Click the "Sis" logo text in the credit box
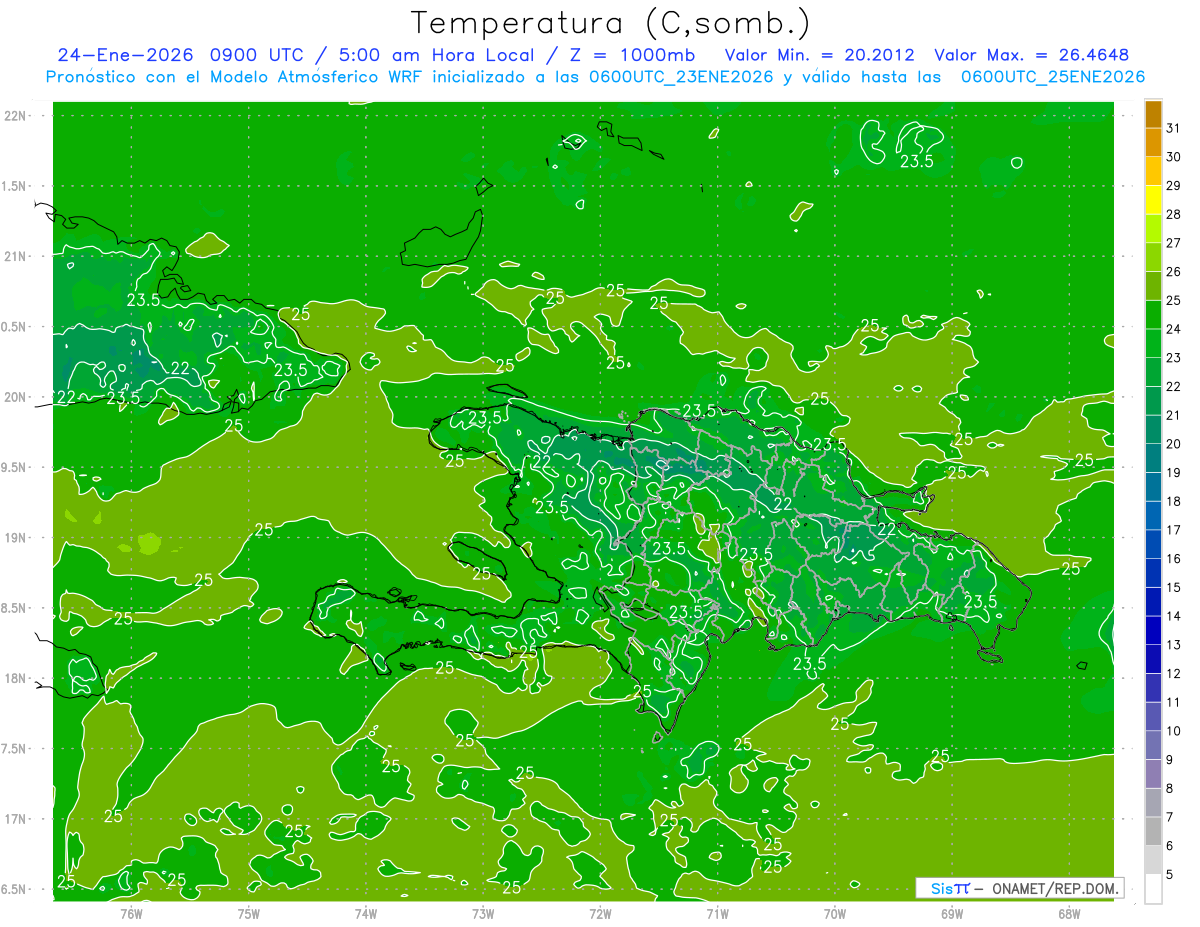 click(x=943, y=888)
